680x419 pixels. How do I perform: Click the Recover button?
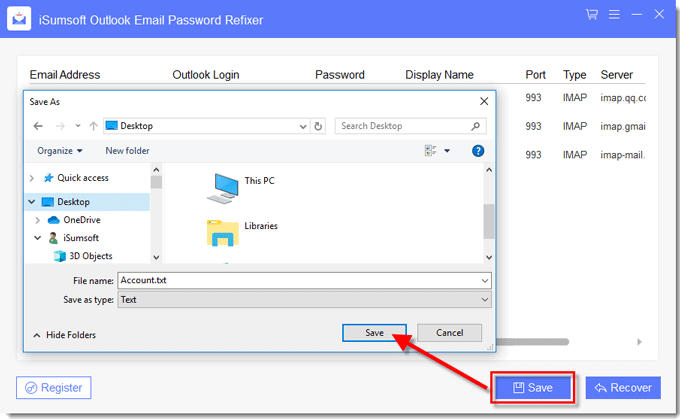(623, 387)
